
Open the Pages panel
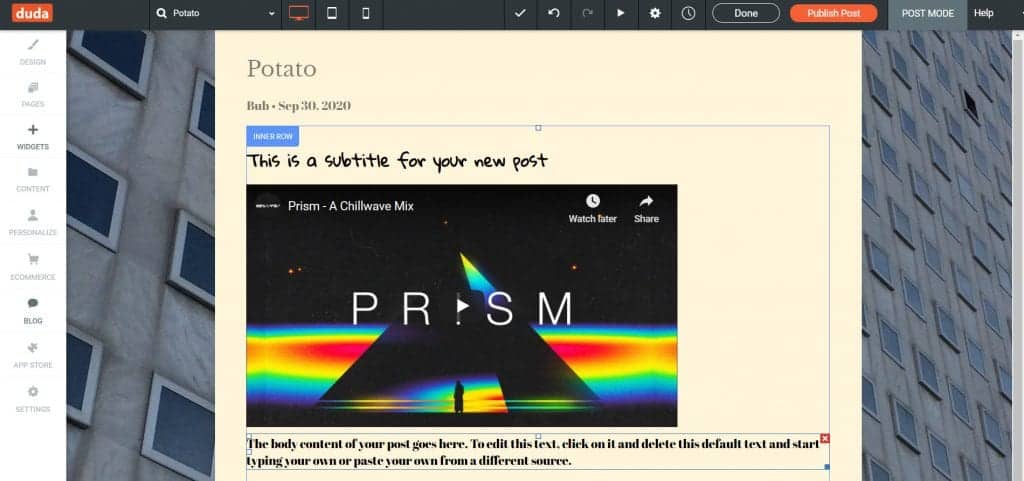33,95
